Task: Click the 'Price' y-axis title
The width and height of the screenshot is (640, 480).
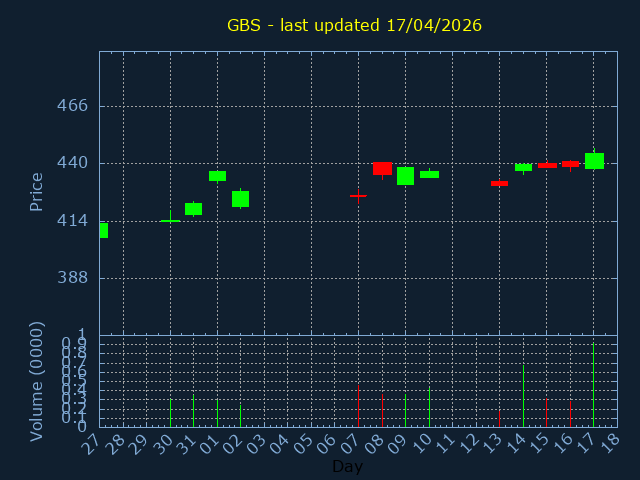Action: coord(37,191)
